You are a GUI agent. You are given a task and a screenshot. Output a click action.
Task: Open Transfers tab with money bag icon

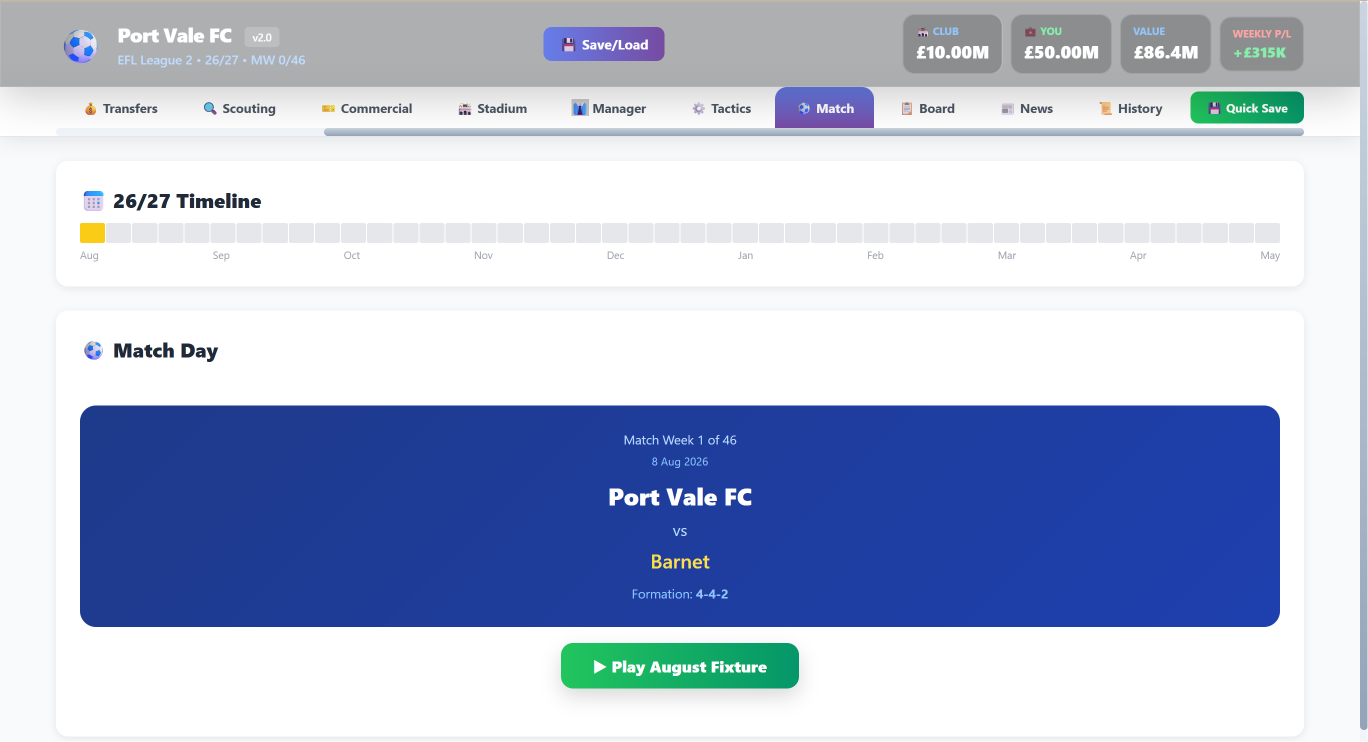point(121,108)
